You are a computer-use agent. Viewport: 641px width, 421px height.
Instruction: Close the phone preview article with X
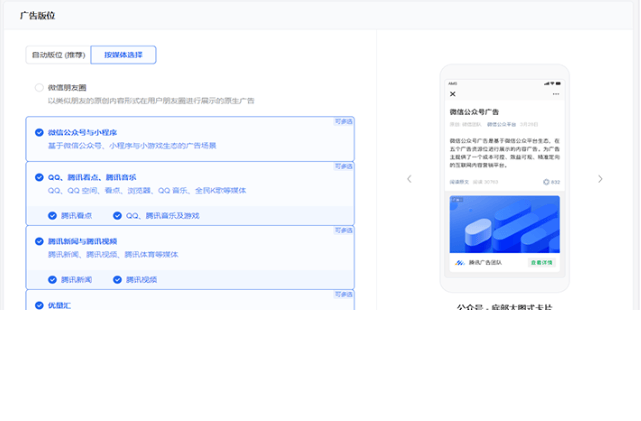453,94
